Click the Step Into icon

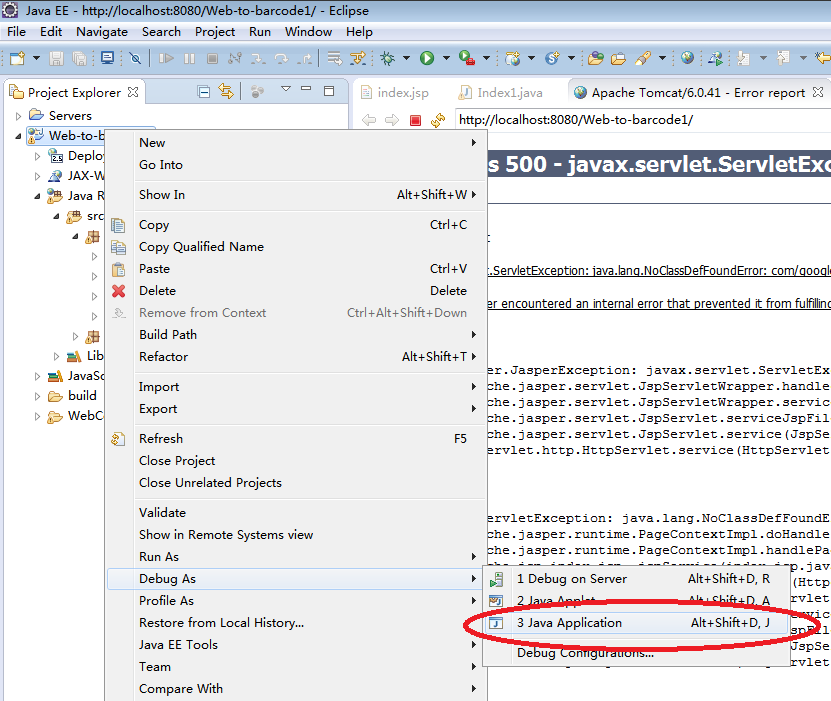tap(258, 58)
